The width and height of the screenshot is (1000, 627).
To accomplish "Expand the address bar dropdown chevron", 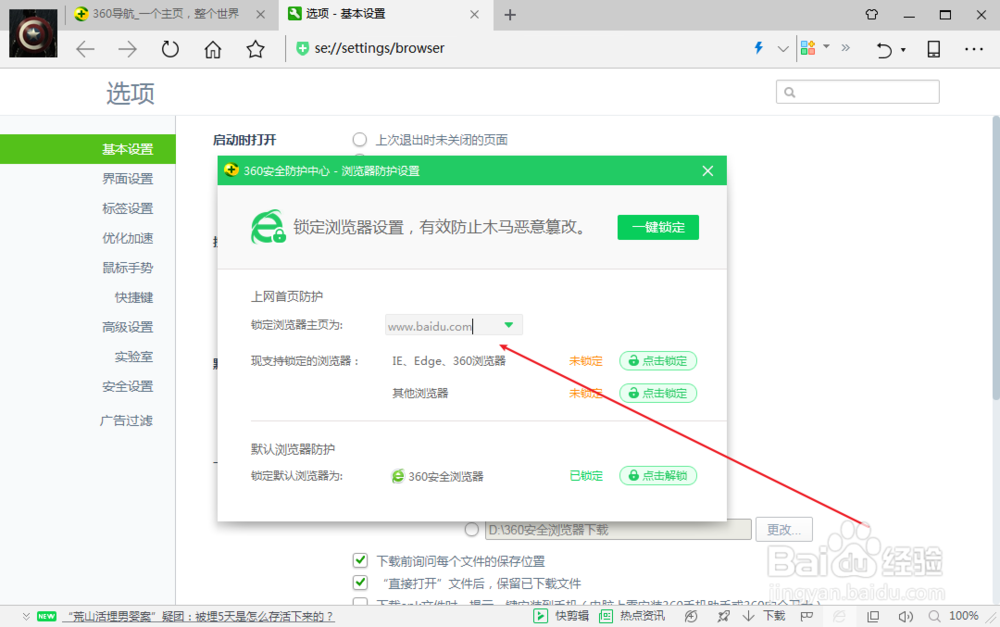I will (783, 48).
